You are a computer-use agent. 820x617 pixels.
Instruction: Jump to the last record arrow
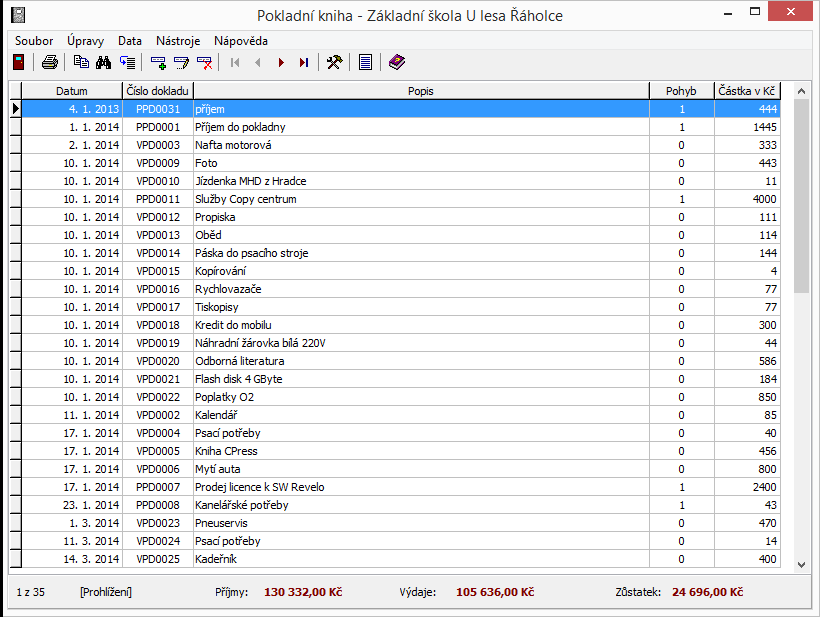point(304,63)
